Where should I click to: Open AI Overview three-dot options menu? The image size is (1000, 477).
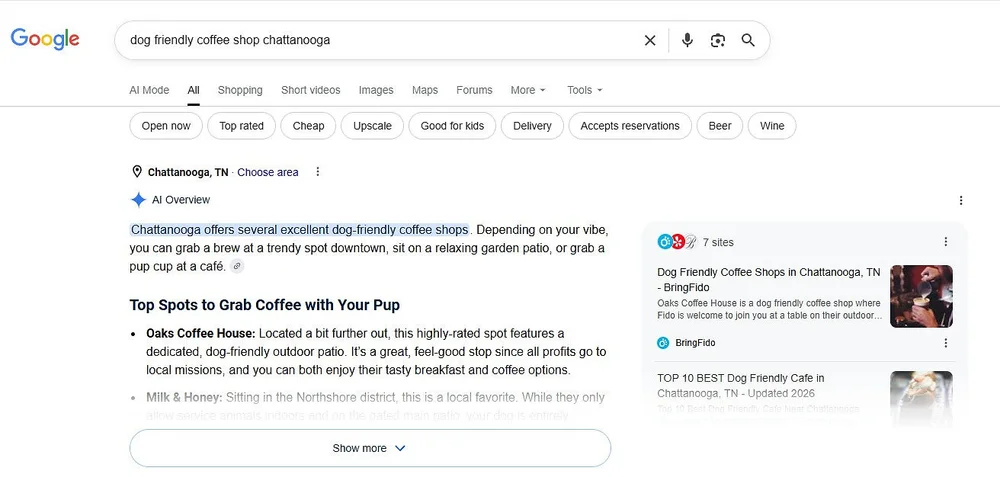coord(960,200)
